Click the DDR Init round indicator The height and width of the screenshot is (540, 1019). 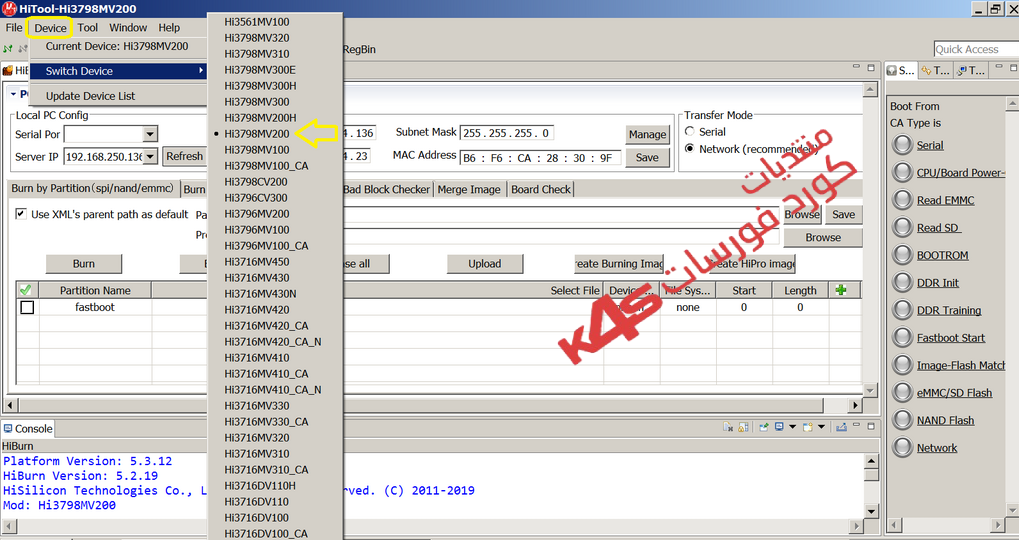click(x=902, y=282)
